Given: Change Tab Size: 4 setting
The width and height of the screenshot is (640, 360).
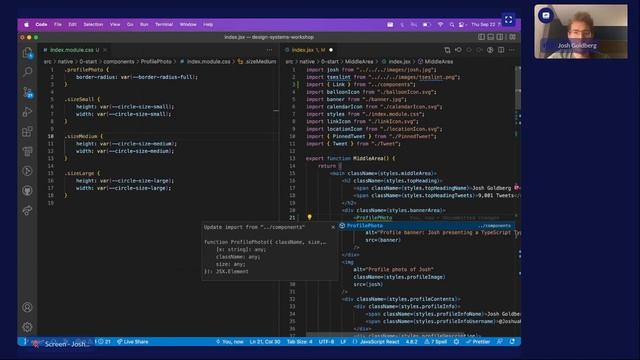Looking at the screenshot, I should (300, 342).
